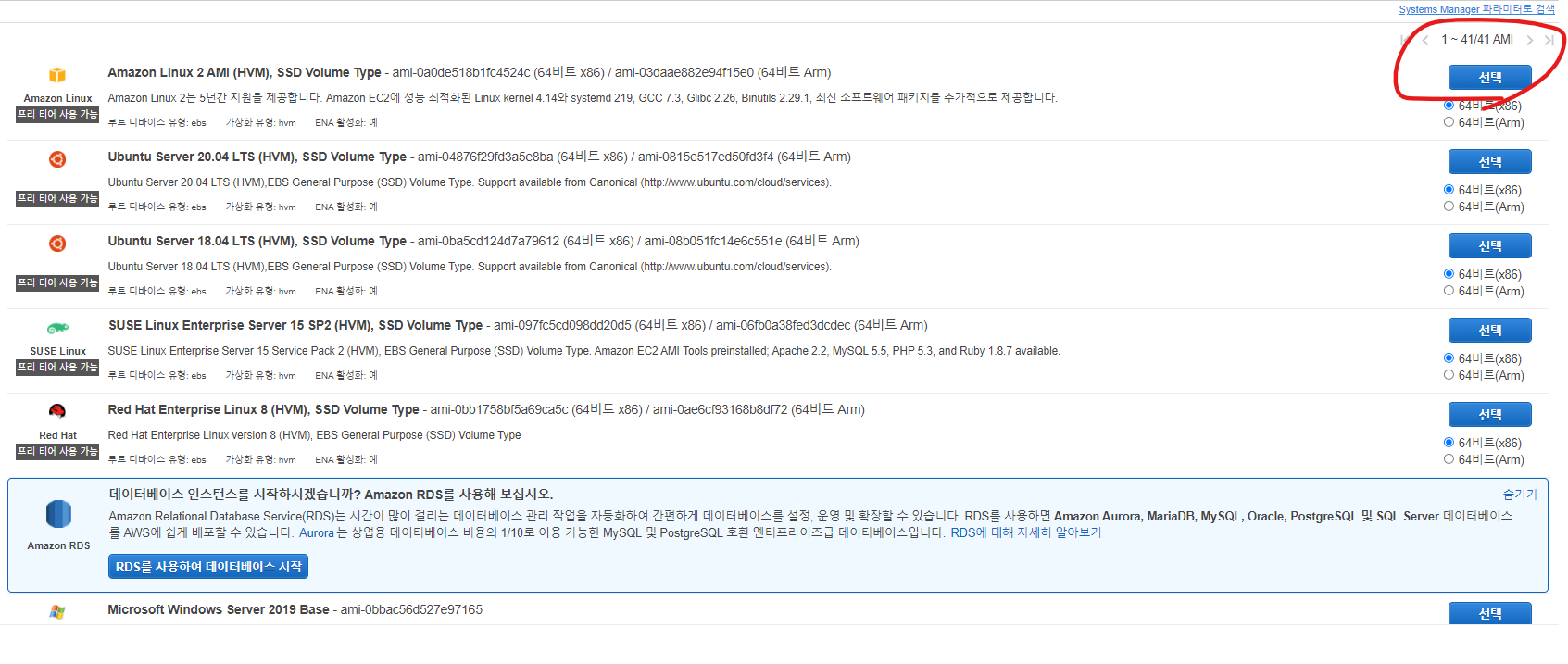Screen dimensions: 1568x664
Task: Choose 64-bit Arm for Red Hat
Action: [x=1449, y=459]
